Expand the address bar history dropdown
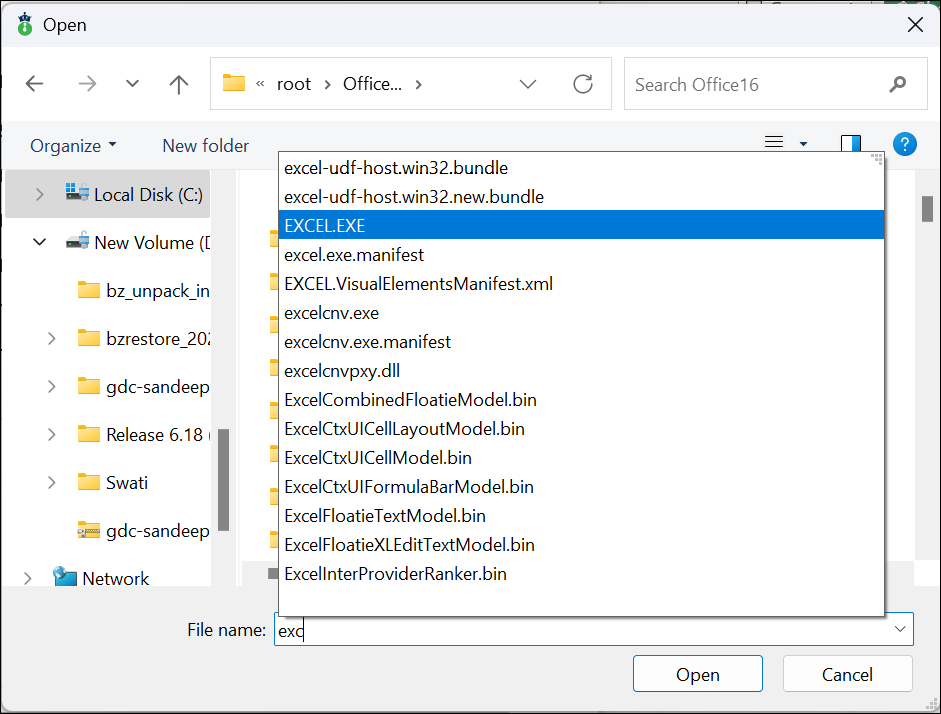Image resolution: width=941 pixels, height=714 pixels. pyautogui.click(x=528, y=84)
